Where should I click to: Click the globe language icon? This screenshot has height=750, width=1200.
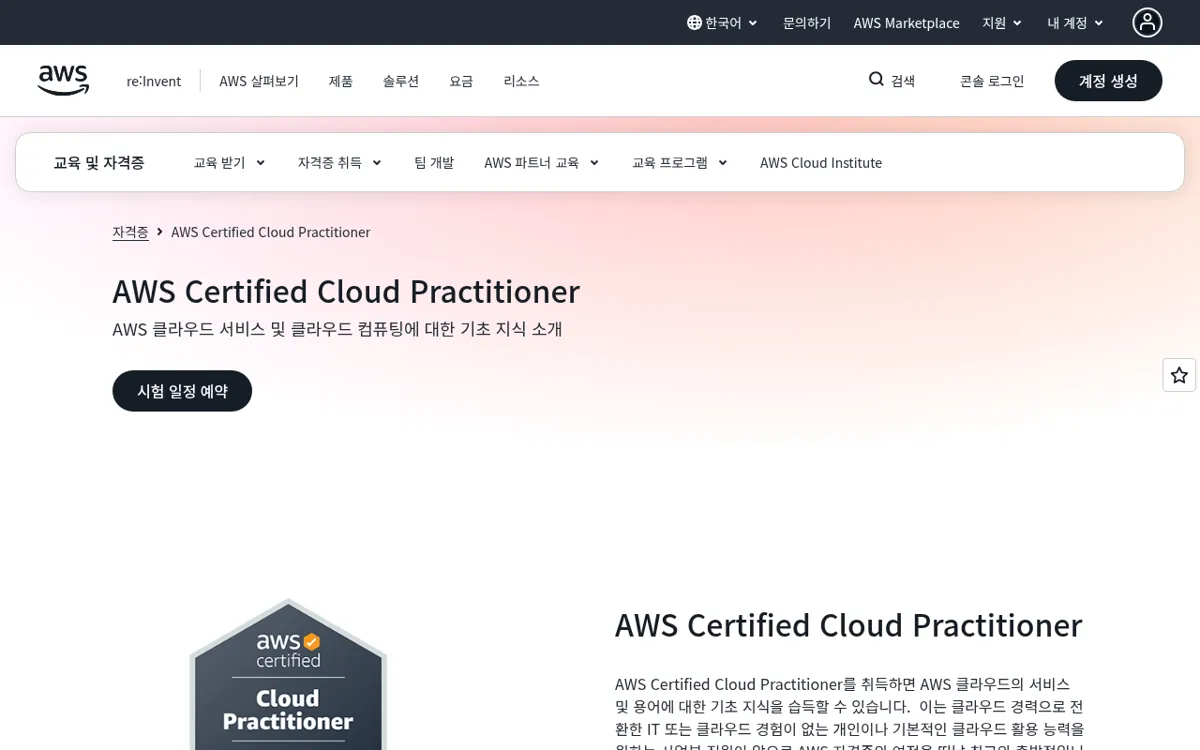click(x=694, y=22)
